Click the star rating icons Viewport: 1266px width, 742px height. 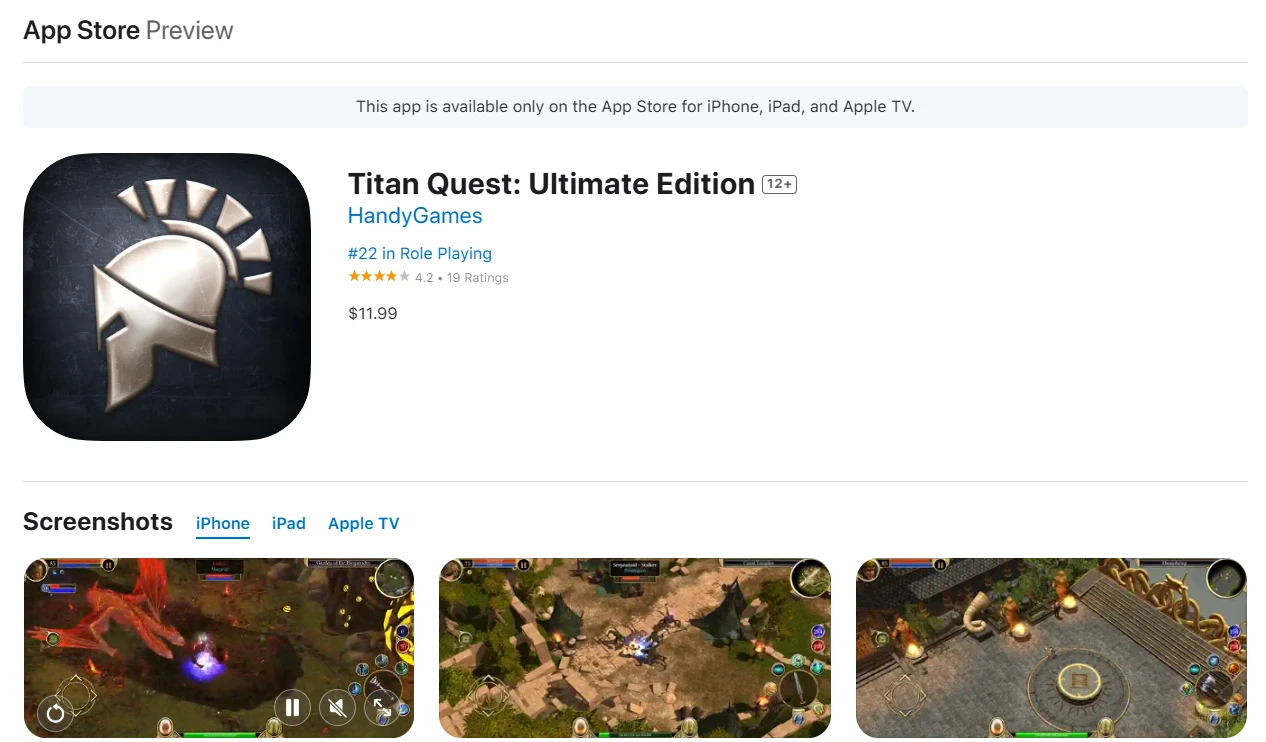379,277
